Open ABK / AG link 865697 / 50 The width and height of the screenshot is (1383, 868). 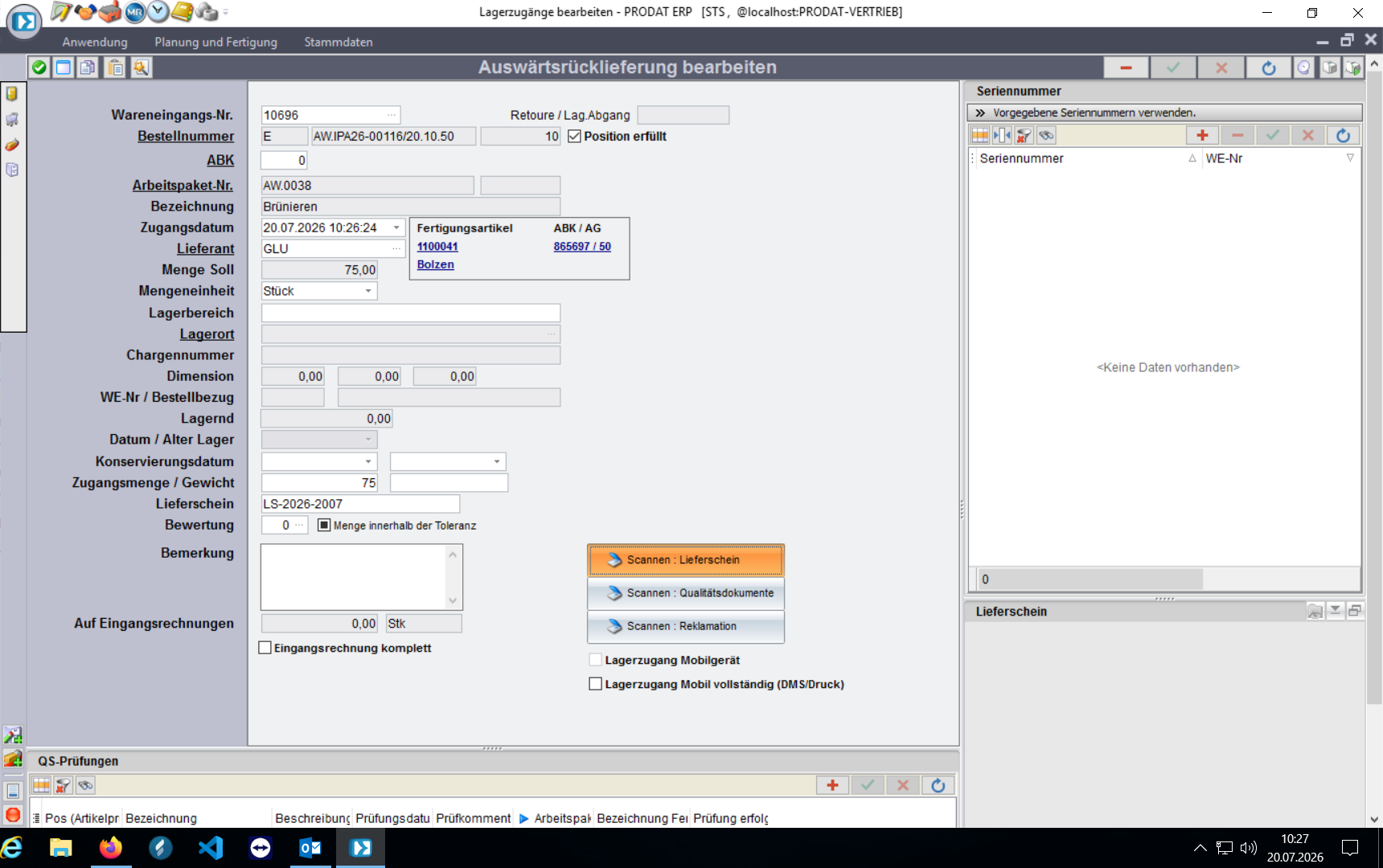click(582, 247)
